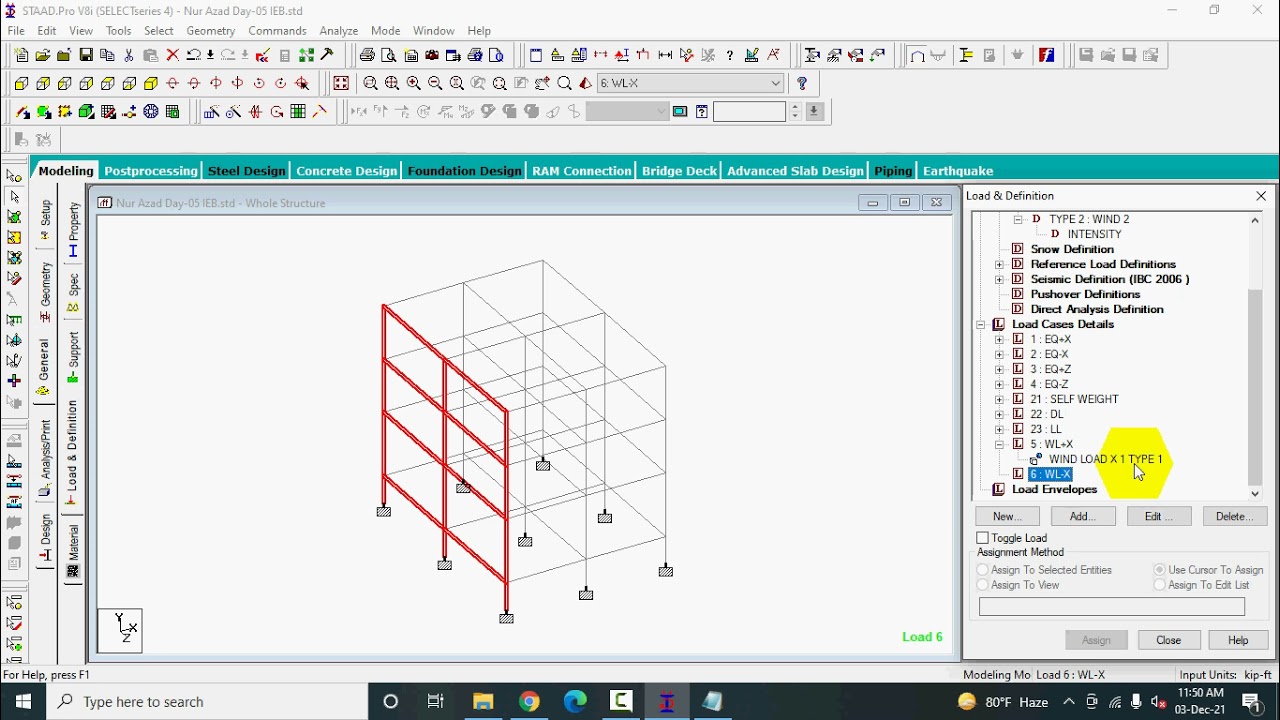1280x720 pixels.
Task: Click the Structure Wizard wheel icon
Action: (x=151, y=112)
